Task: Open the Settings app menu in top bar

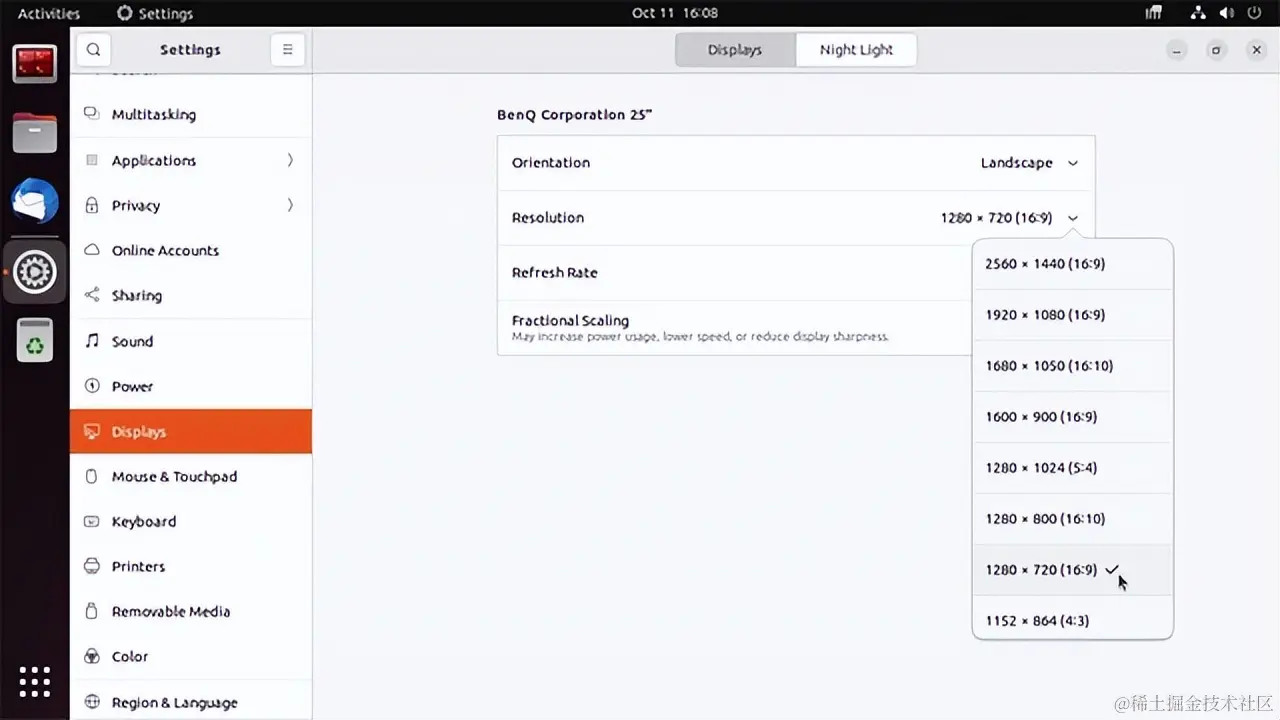Action: pos(155,13)
